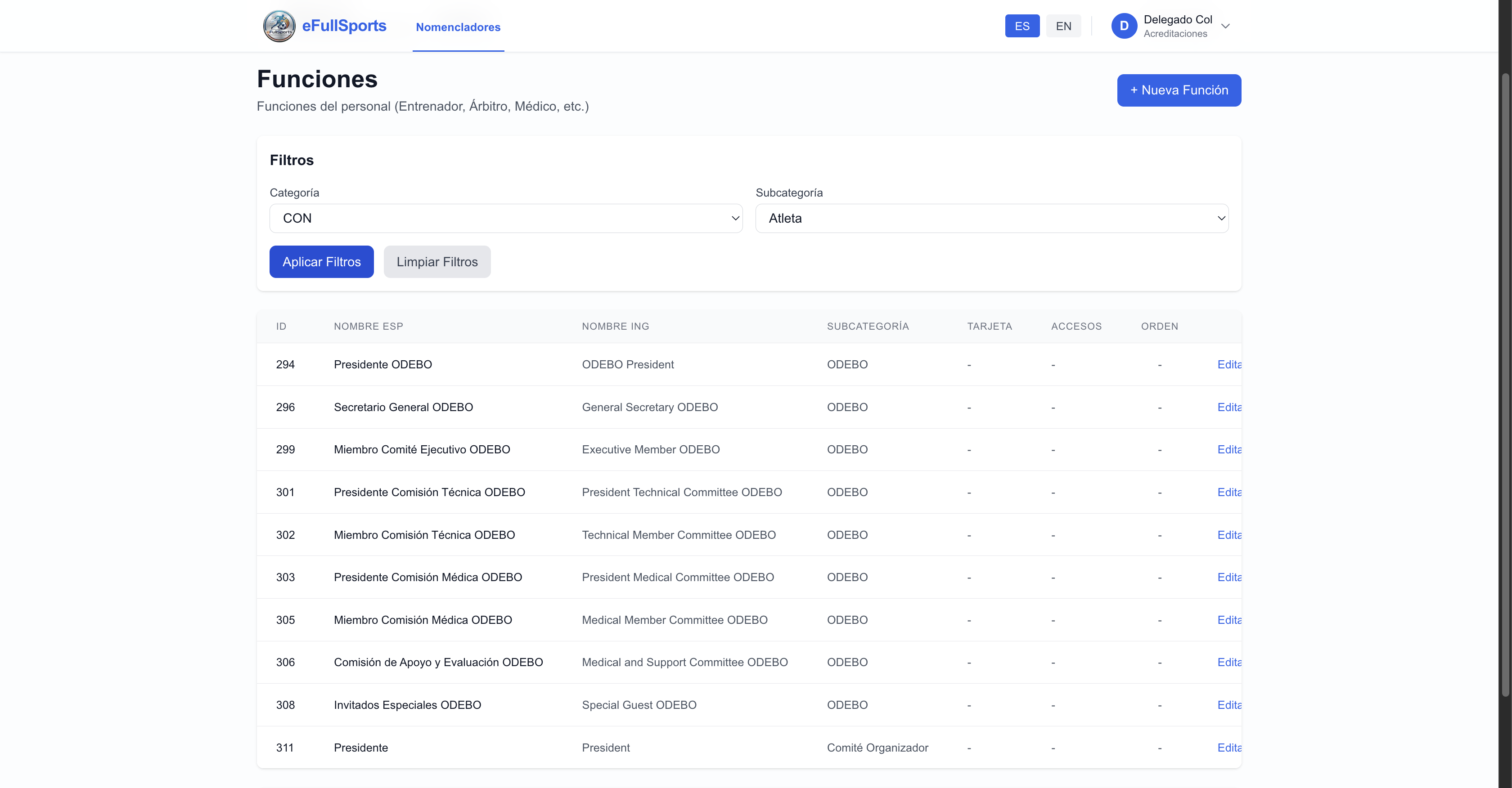Click the Delegado Col avatar circle
This screenshot has width=1512, height=788.
(1124, 26)
